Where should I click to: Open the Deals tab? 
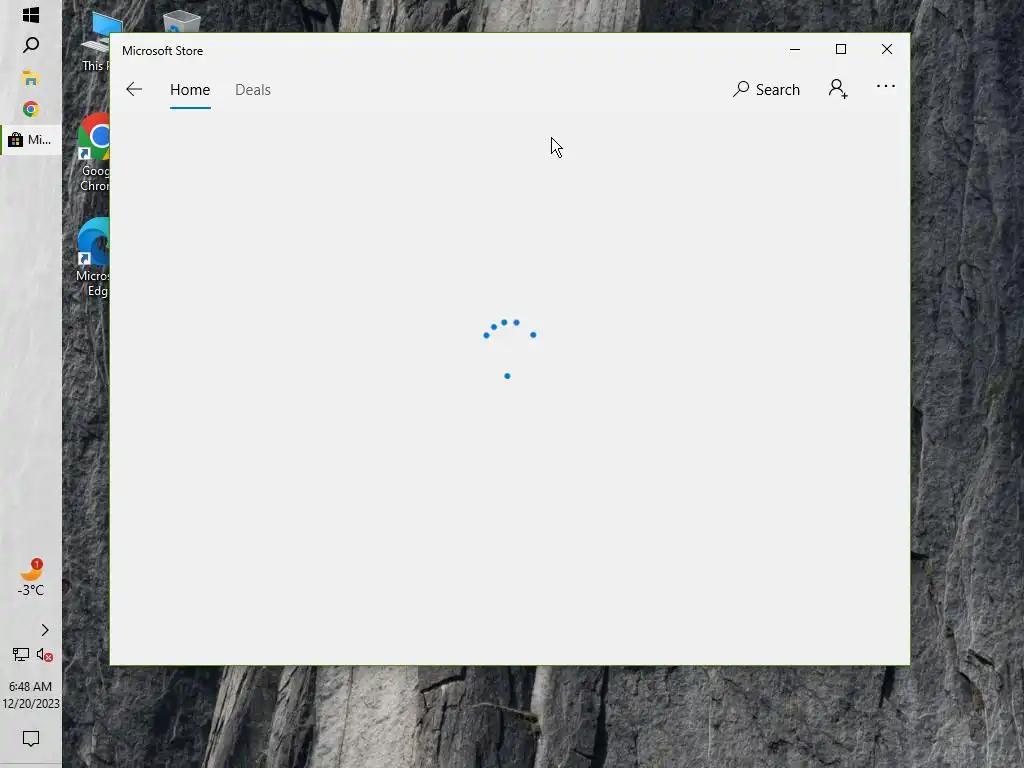point(253,90)
